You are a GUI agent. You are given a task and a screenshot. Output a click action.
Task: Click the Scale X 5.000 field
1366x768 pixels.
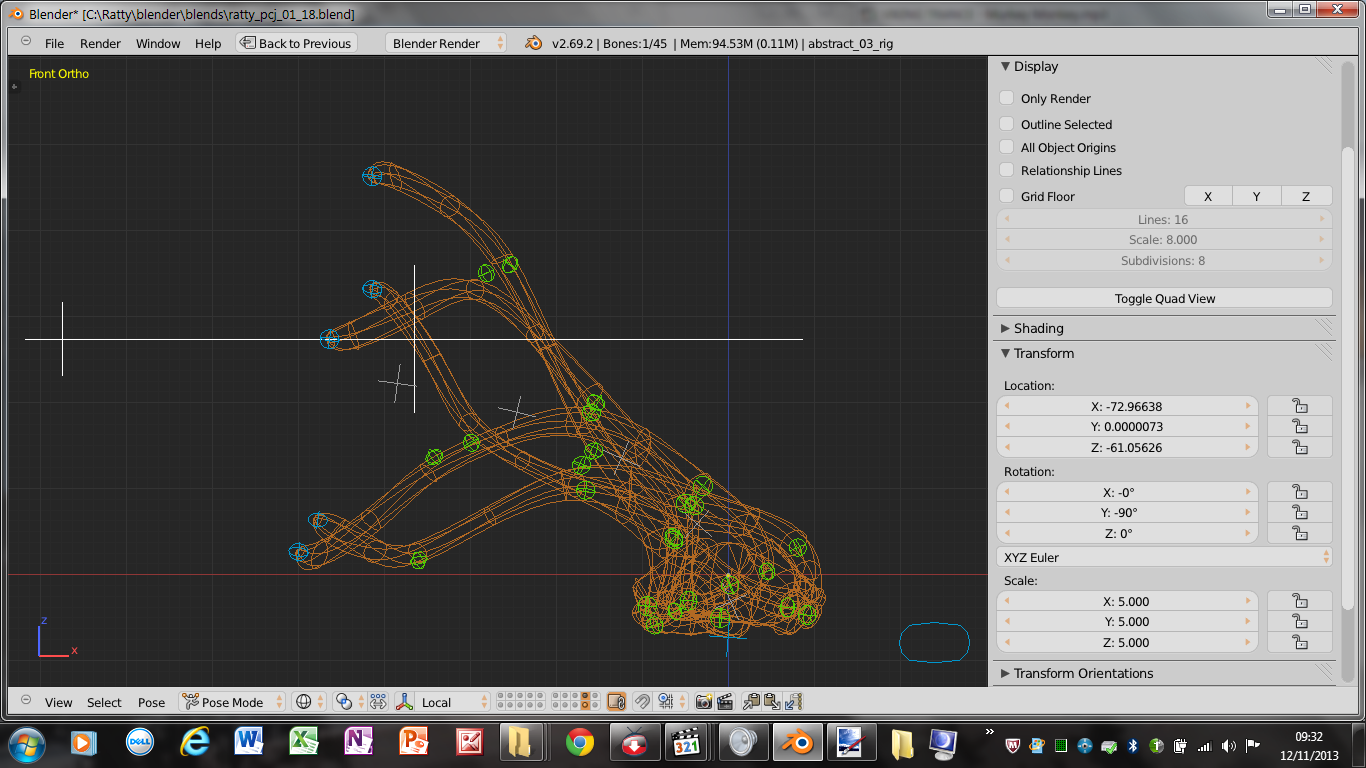tap(1127, 601)
